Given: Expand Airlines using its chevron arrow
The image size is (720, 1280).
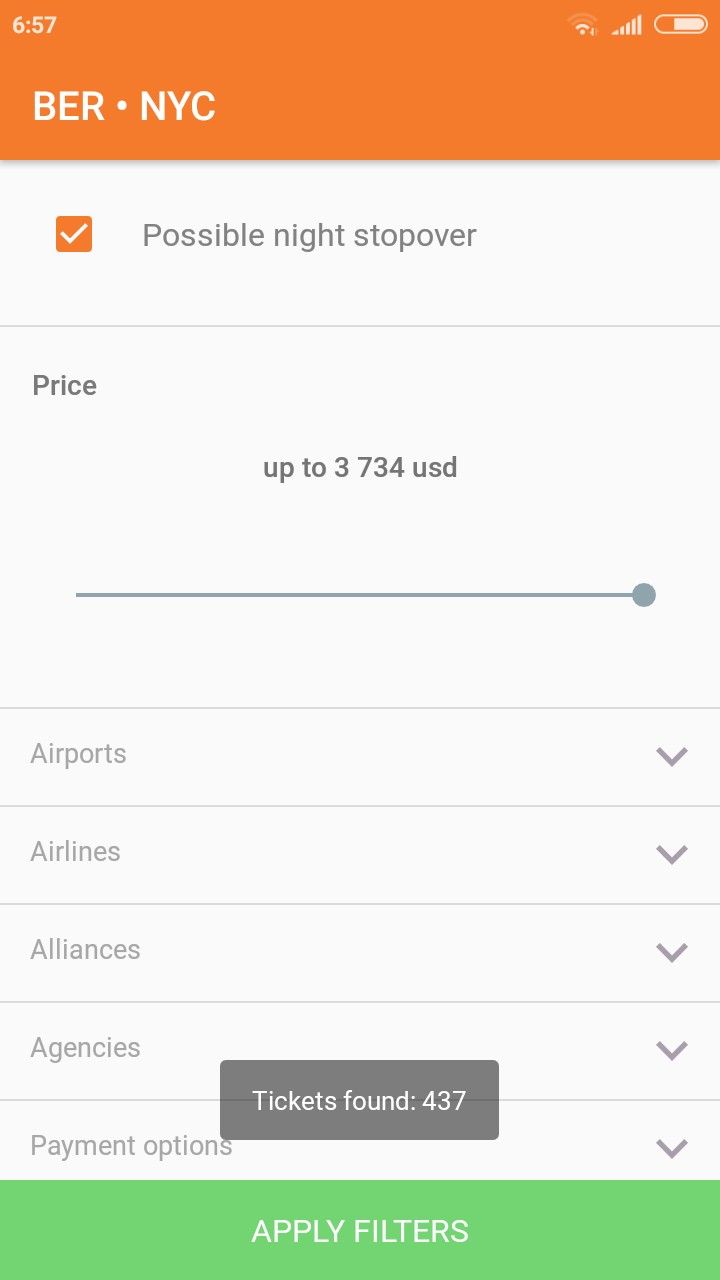Looking at the screenshot, I should click(x=671, y=854).
